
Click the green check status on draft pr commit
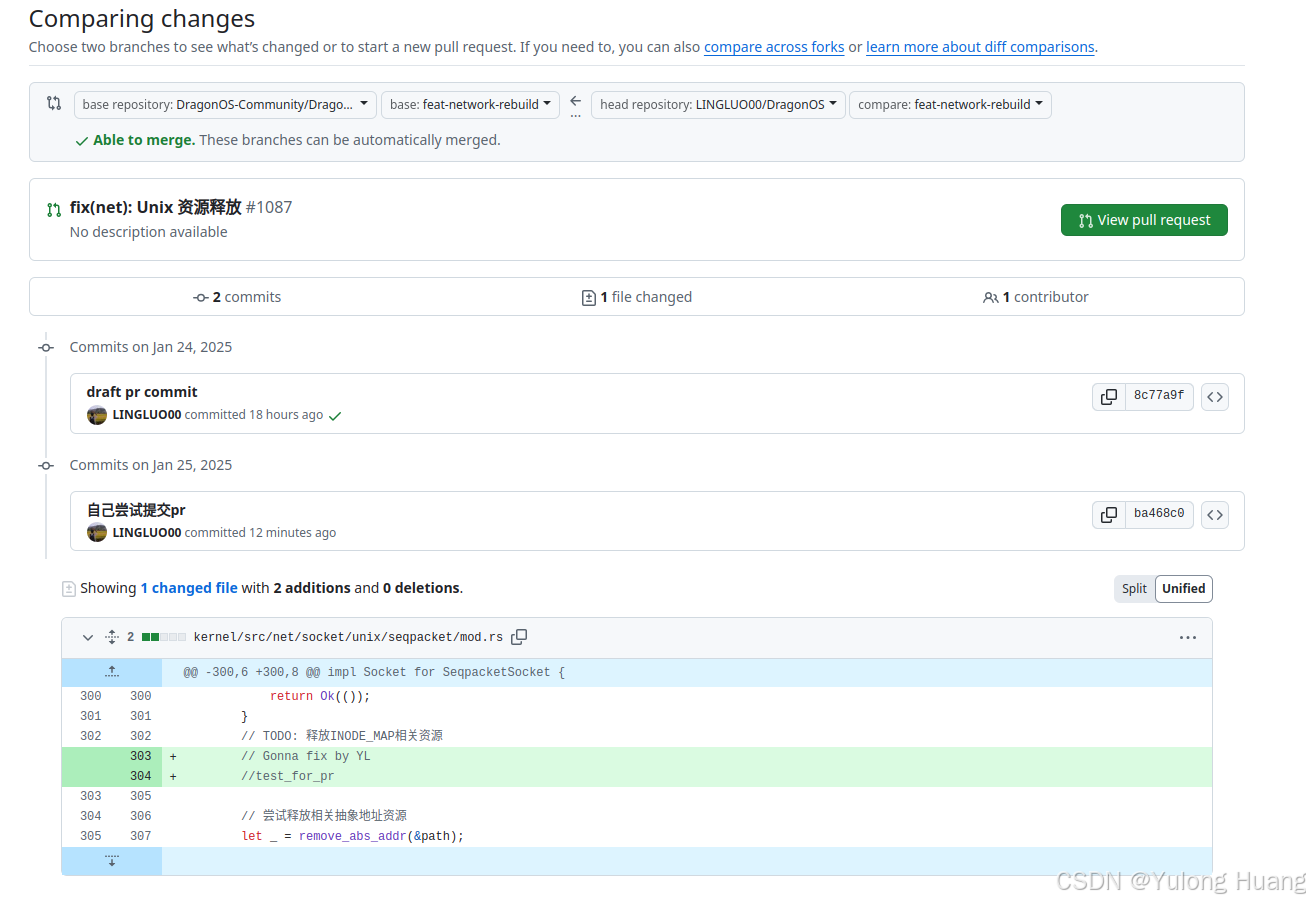[x=335, y=416]
